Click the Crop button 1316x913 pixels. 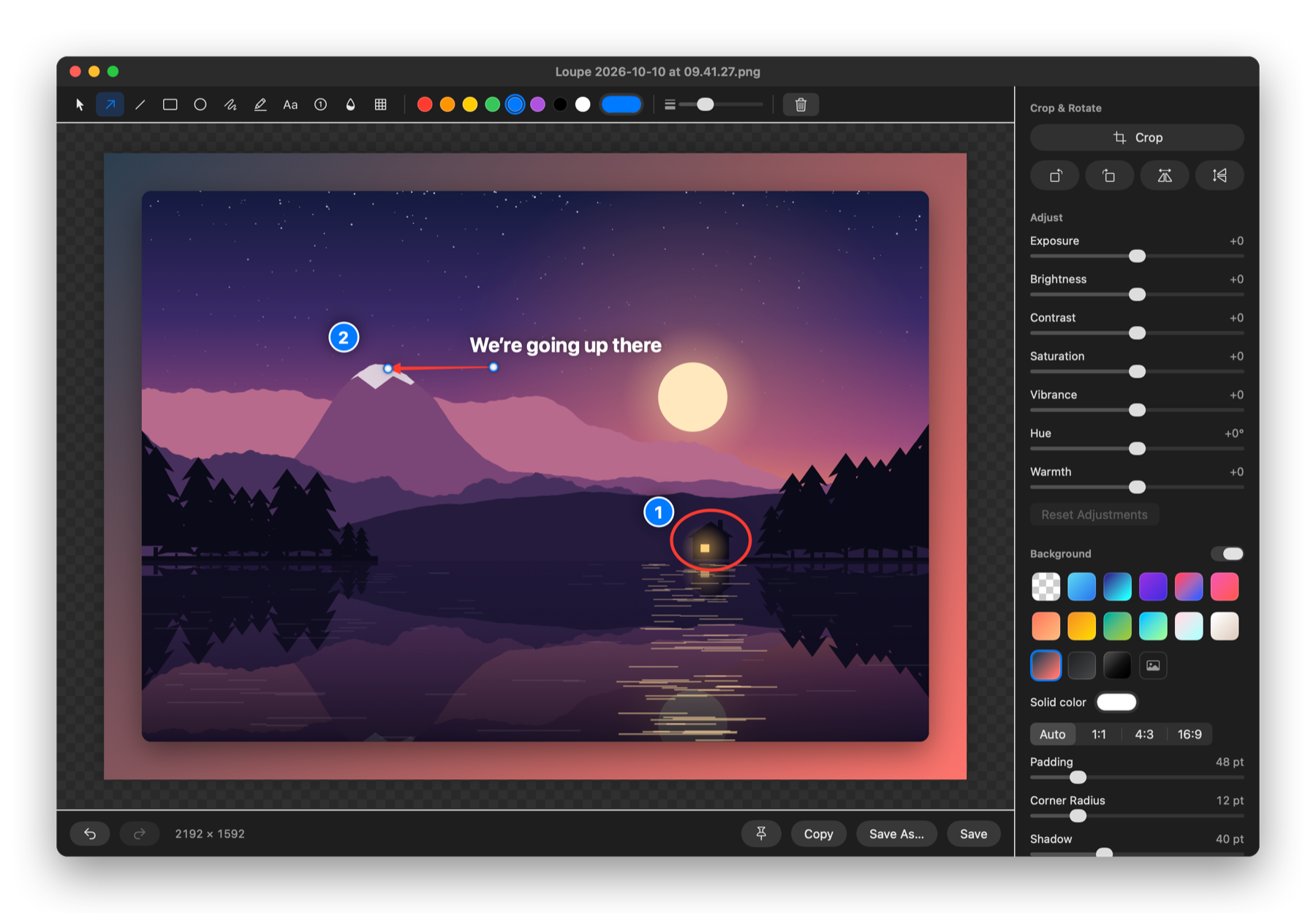[1137, 137]
